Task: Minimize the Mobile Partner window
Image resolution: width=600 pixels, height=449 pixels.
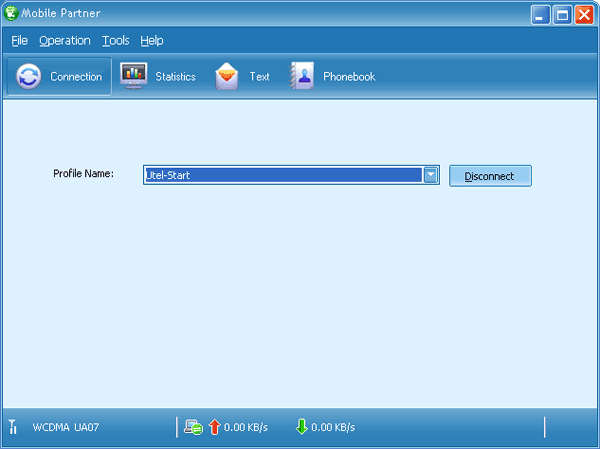Action: point(540,15)
